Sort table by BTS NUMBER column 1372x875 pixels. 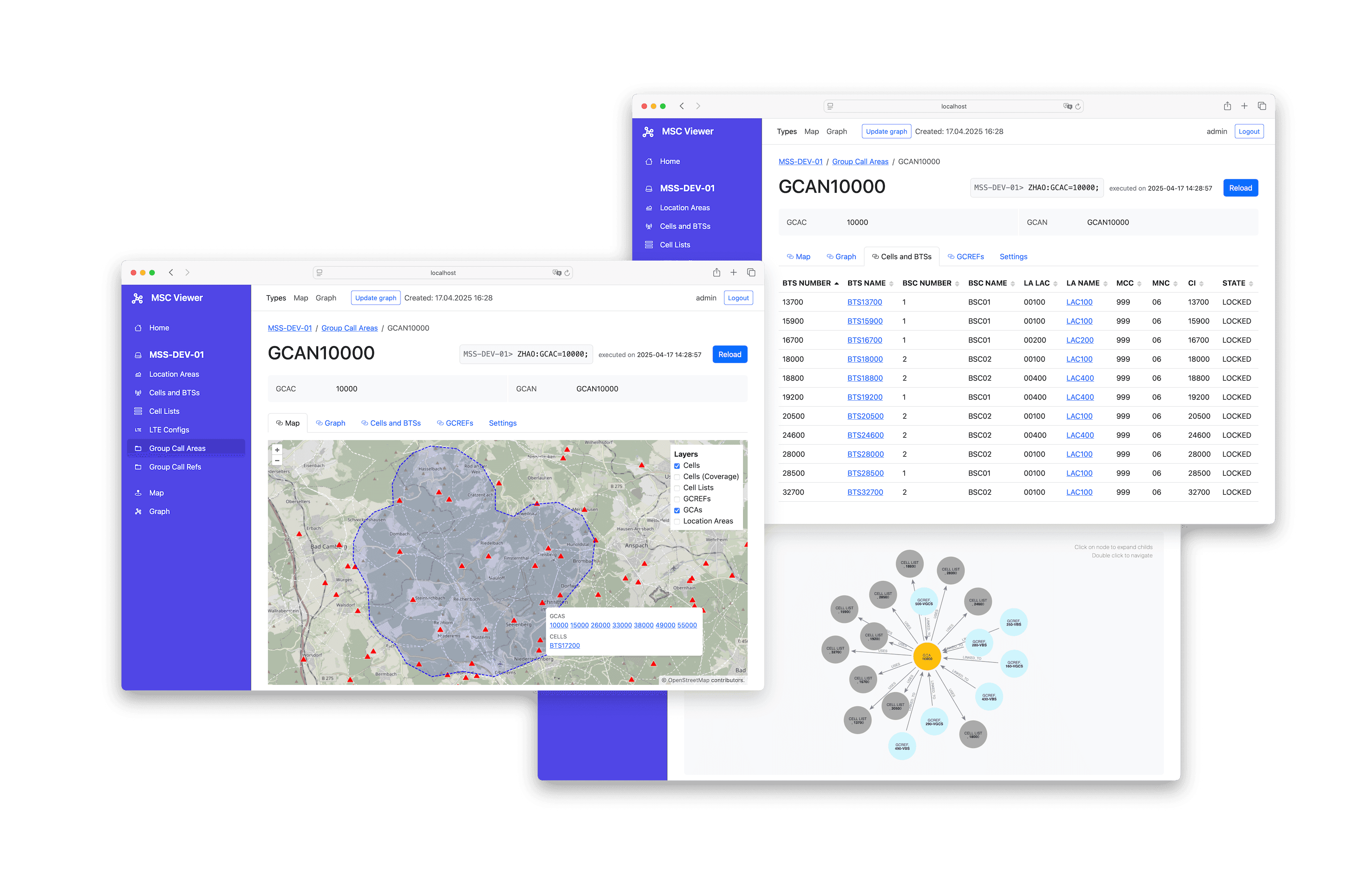[x=810, y=283]
